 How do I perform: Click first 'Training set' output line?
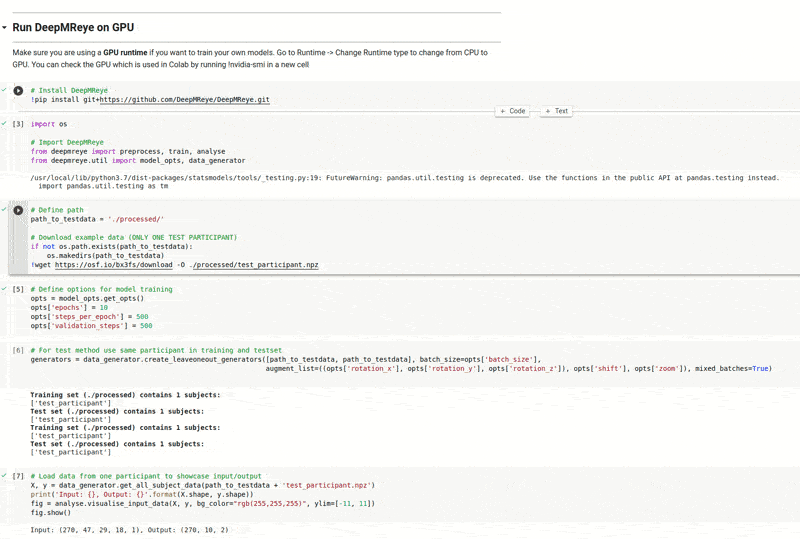pyautogui.click(x=125, y=395)
